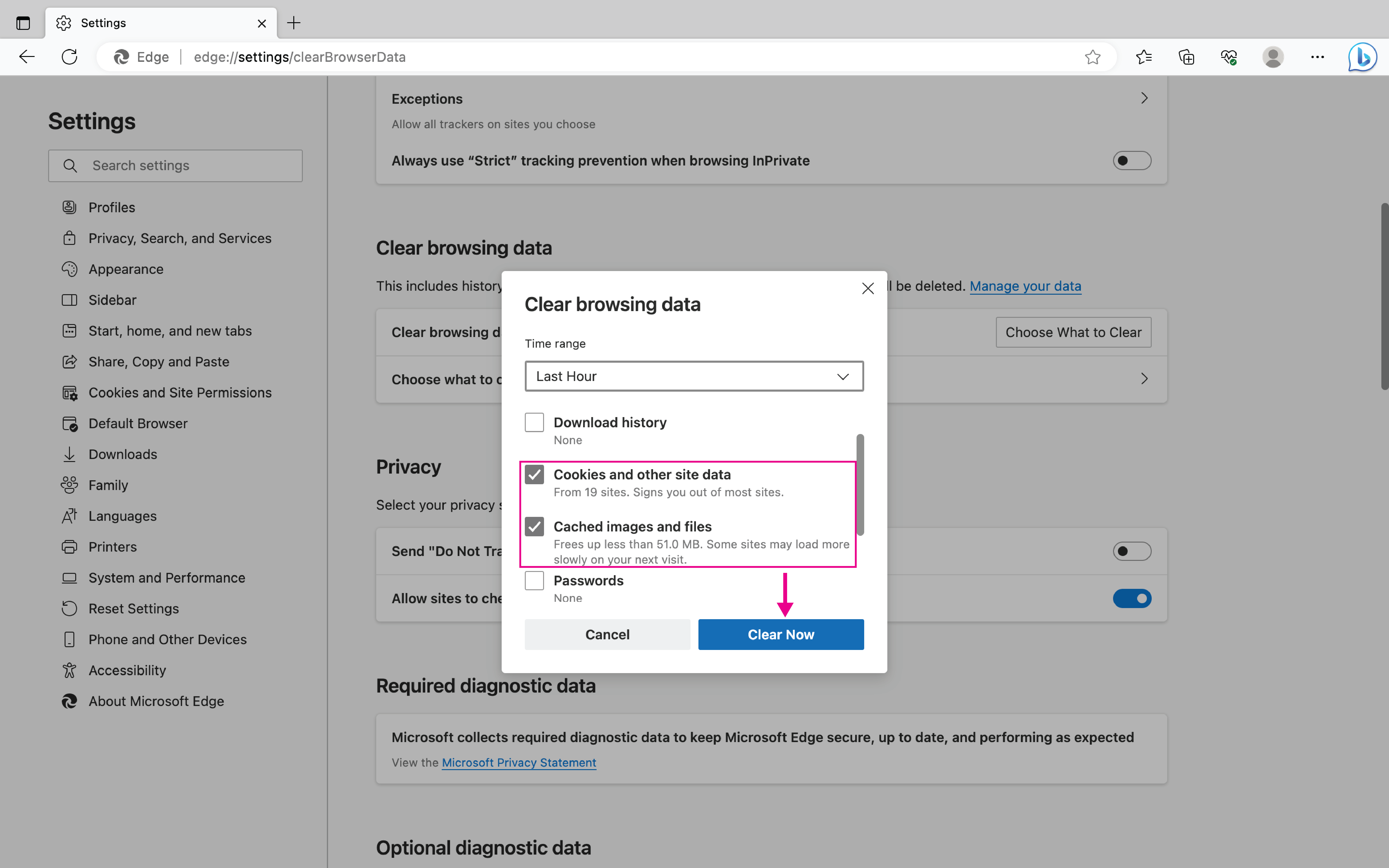
Task: Click the Reset Settings icon
Action: tap(69, 609)
